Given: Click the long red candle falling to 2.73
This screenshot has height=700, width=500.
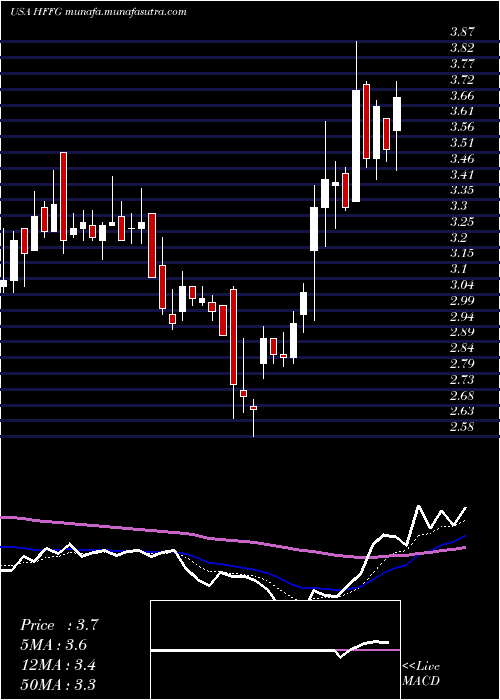Looking at the screenshot, I should point(233,337).
